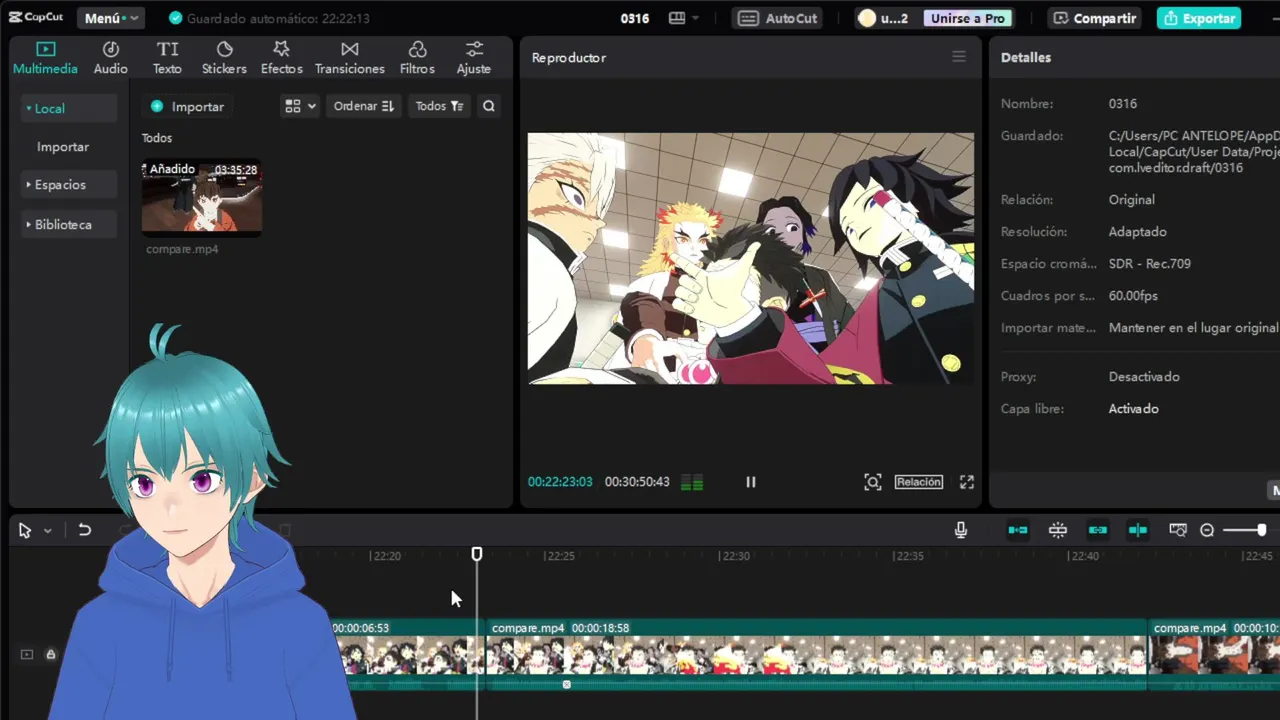
Task: Click the undo arrow icon
Action: pos(85,530)
